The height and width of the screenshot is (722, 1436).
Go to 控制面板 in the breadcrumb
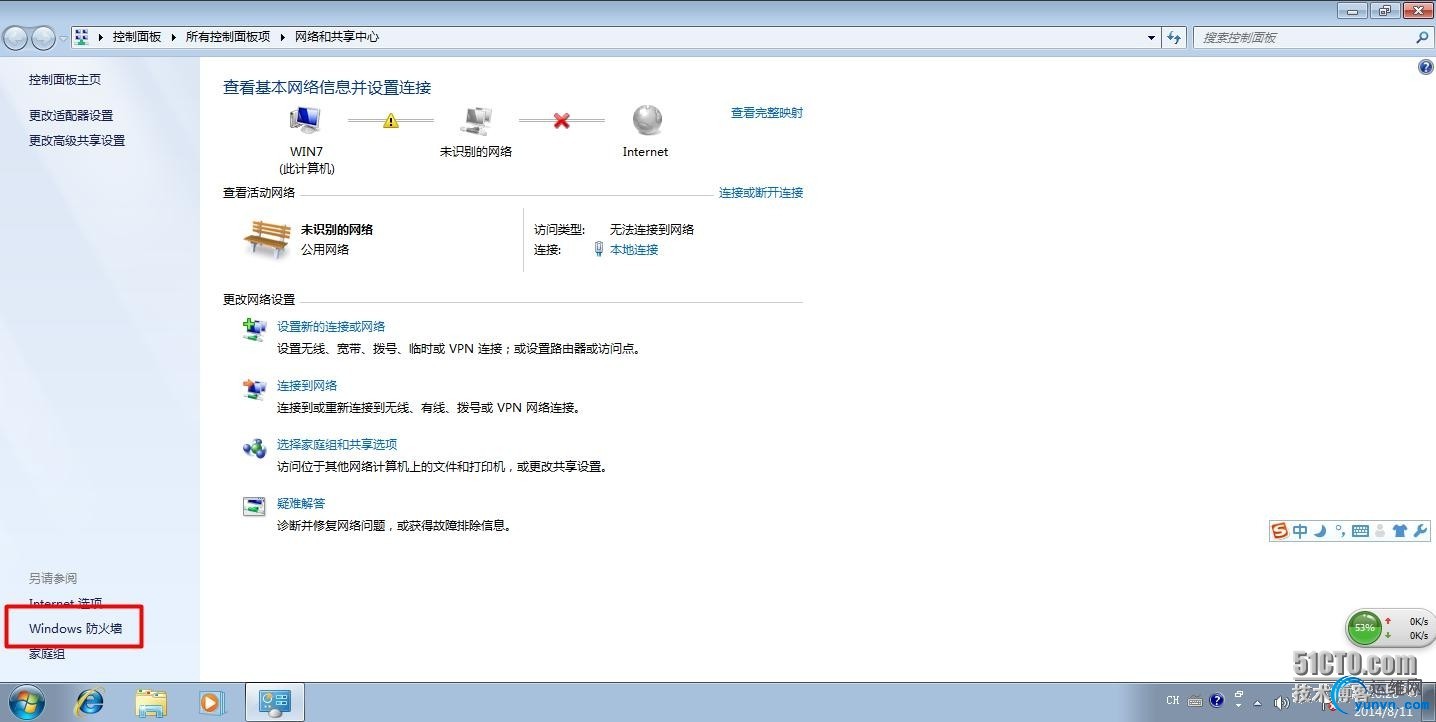tap(137, 37)
